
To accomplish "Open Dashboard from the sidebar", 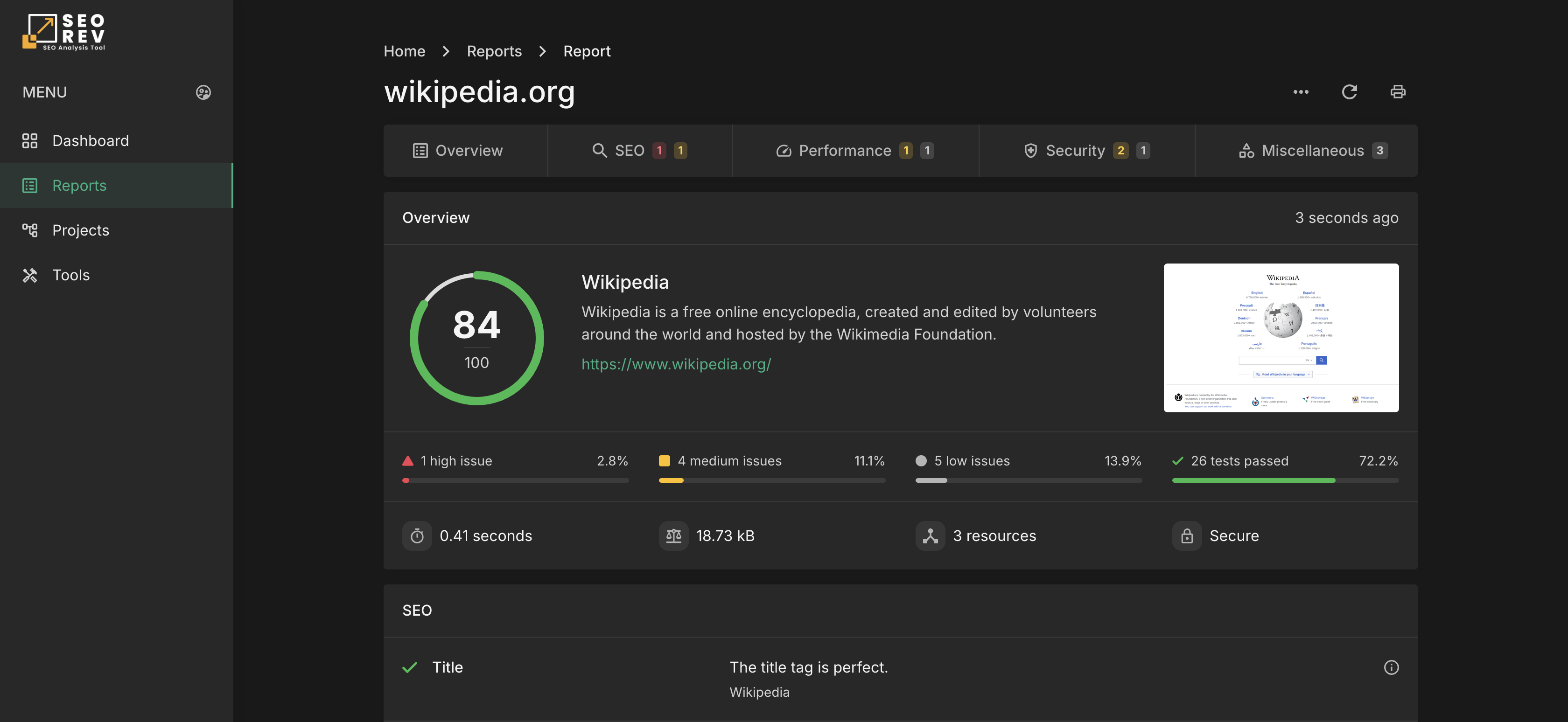I will pos(116,140).
